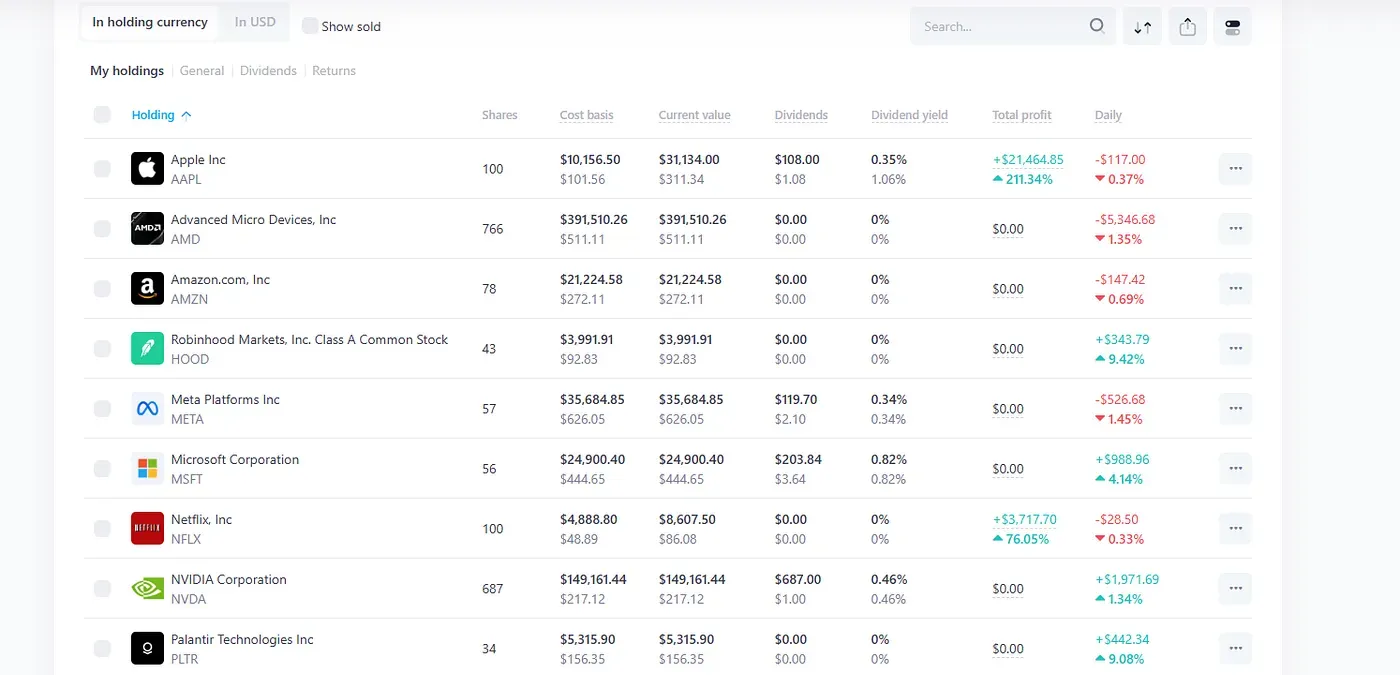Click the Apple Inc logo icon
The width and height of the screenshot is (1400, 675).
(x=147, y=169)
